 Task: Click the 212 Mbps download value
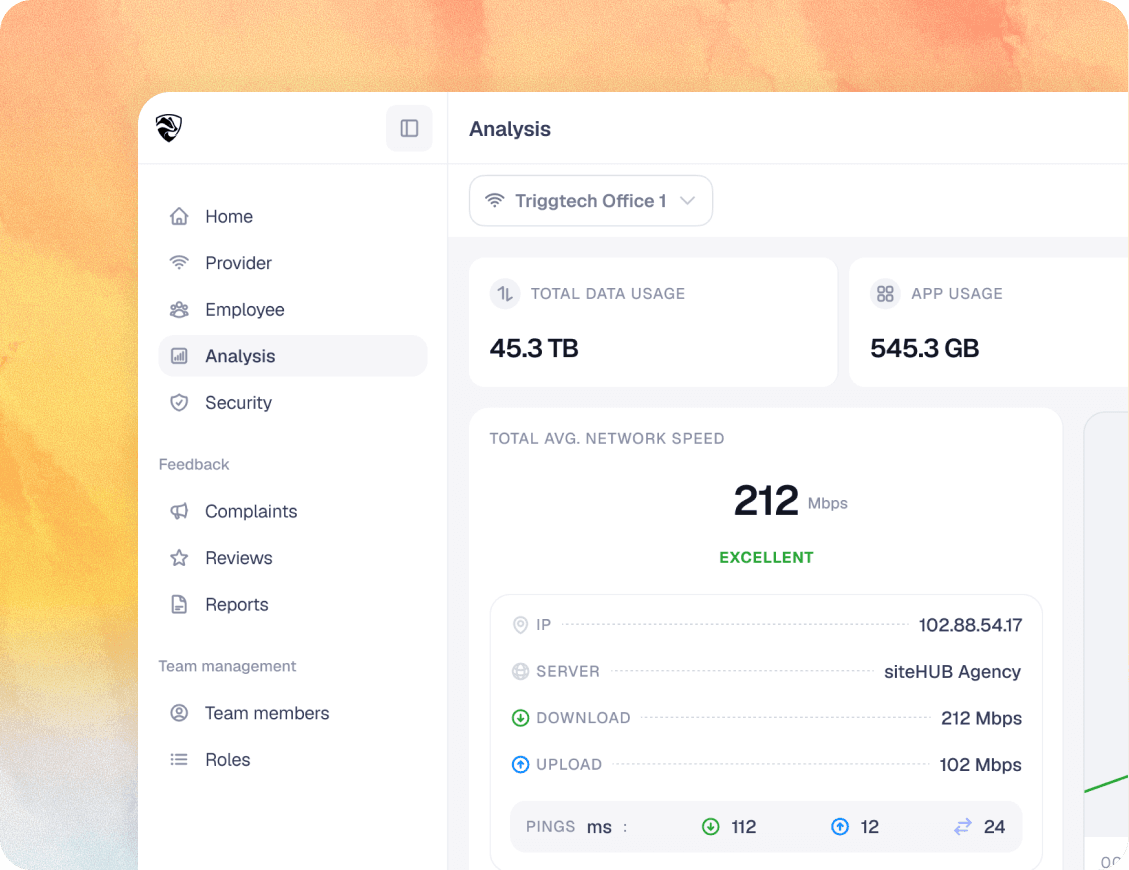(x=981, y=718)
